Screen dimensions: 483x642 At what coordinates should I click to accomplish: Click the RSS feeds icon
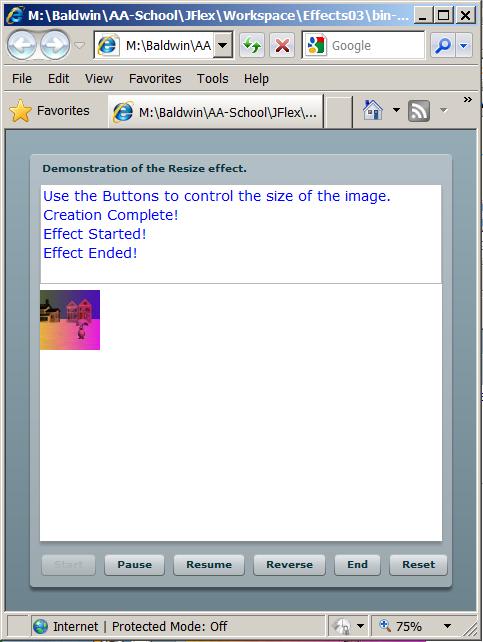click(419, 111)
